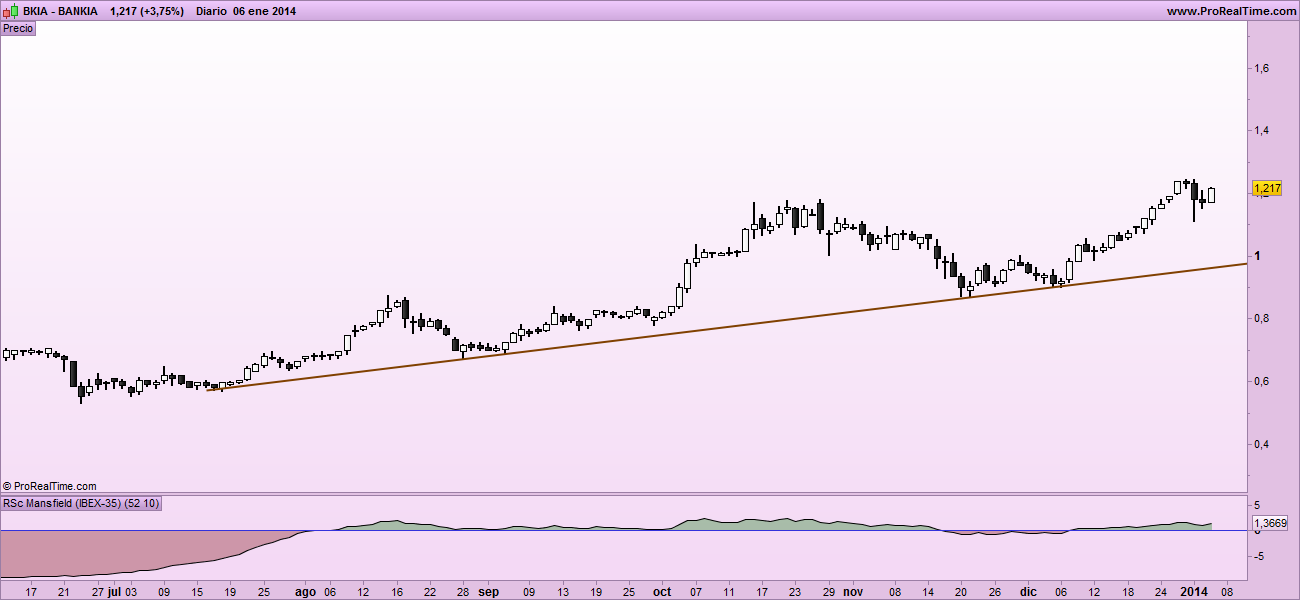Open the RSc Mansfield (IBEX-35) indicator label
Viewport: 1300px width, 600px height.
pos(81,503)
